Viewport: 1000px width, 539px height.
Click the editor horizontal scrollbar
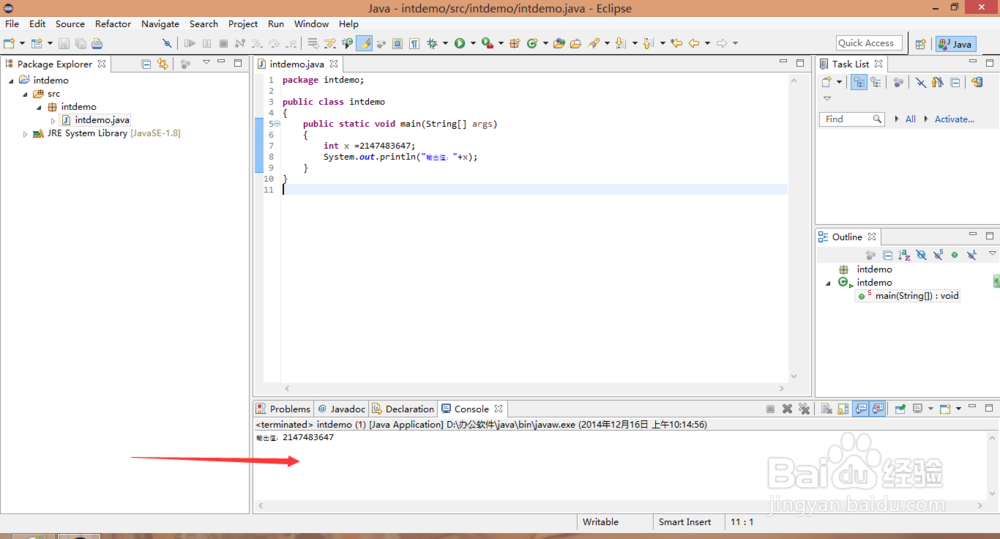tap(534, 388)
